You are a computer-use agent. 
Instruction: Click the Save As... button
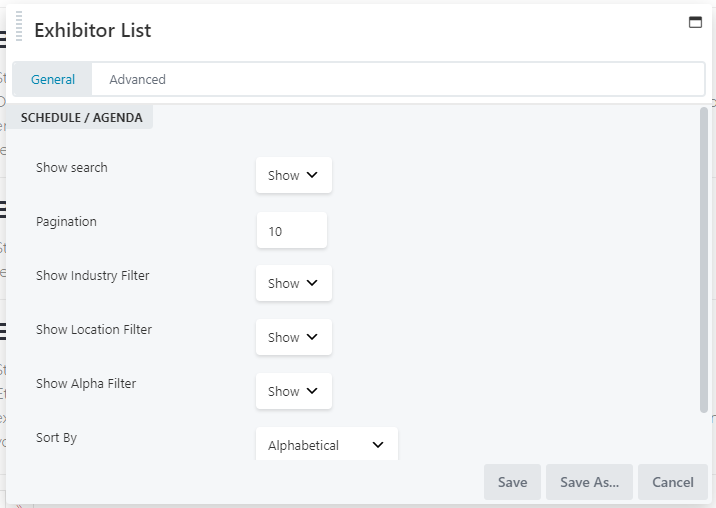coord(589,482)
